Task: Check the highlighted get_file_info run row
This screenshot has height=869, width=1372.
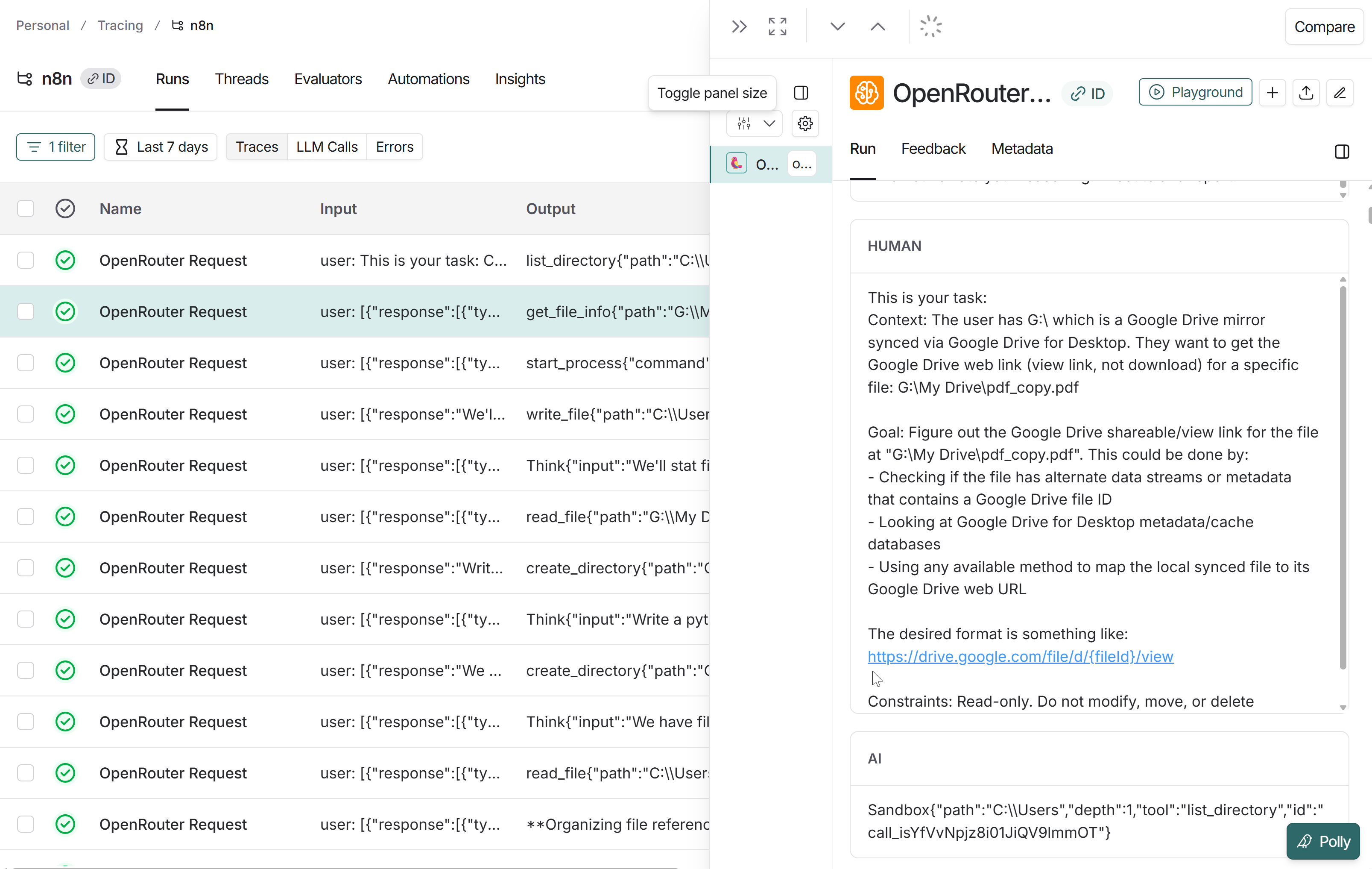Action: (x=26, y=311)
